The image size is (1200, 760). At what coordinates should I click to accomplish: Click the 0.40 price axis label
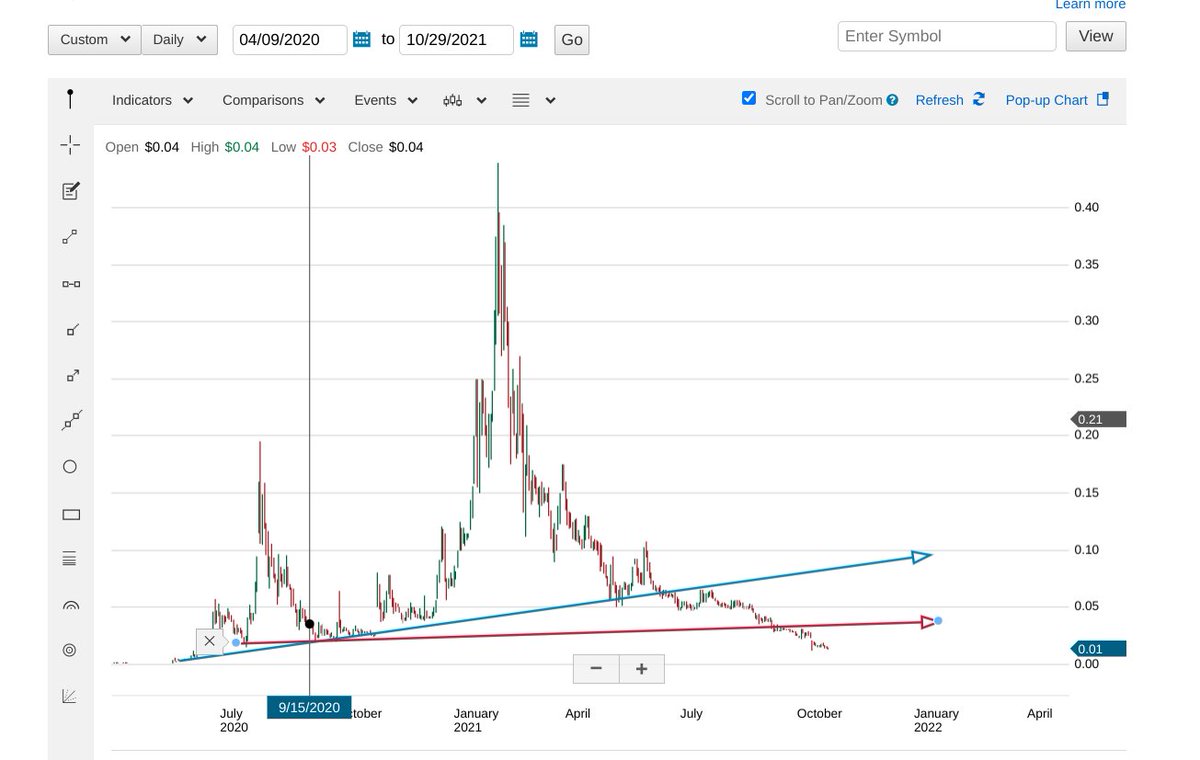[1086, 208]
